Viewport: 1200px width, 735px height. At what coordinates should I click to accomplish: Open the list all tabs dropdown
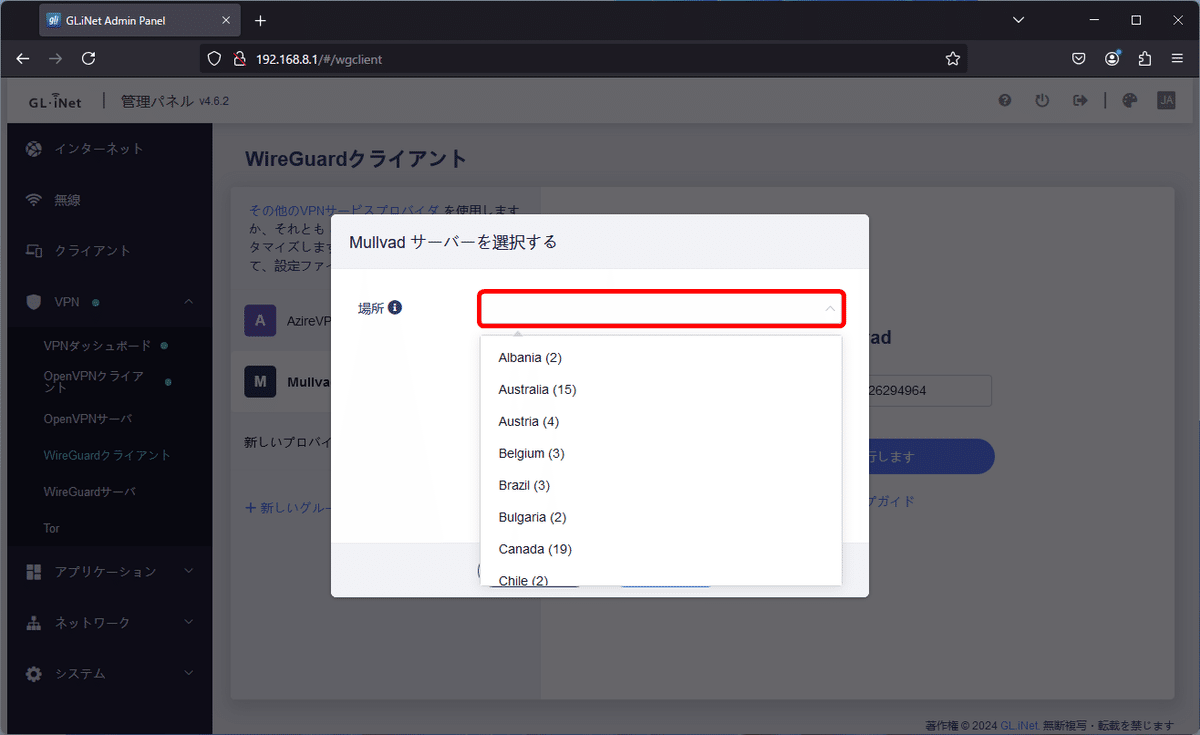coord(1018,20)
